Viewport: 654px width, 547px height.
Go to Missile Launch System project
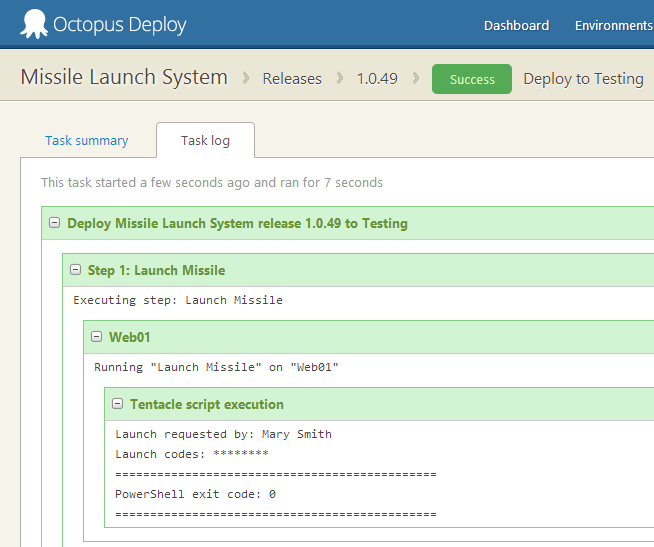[x=124, y=77]
